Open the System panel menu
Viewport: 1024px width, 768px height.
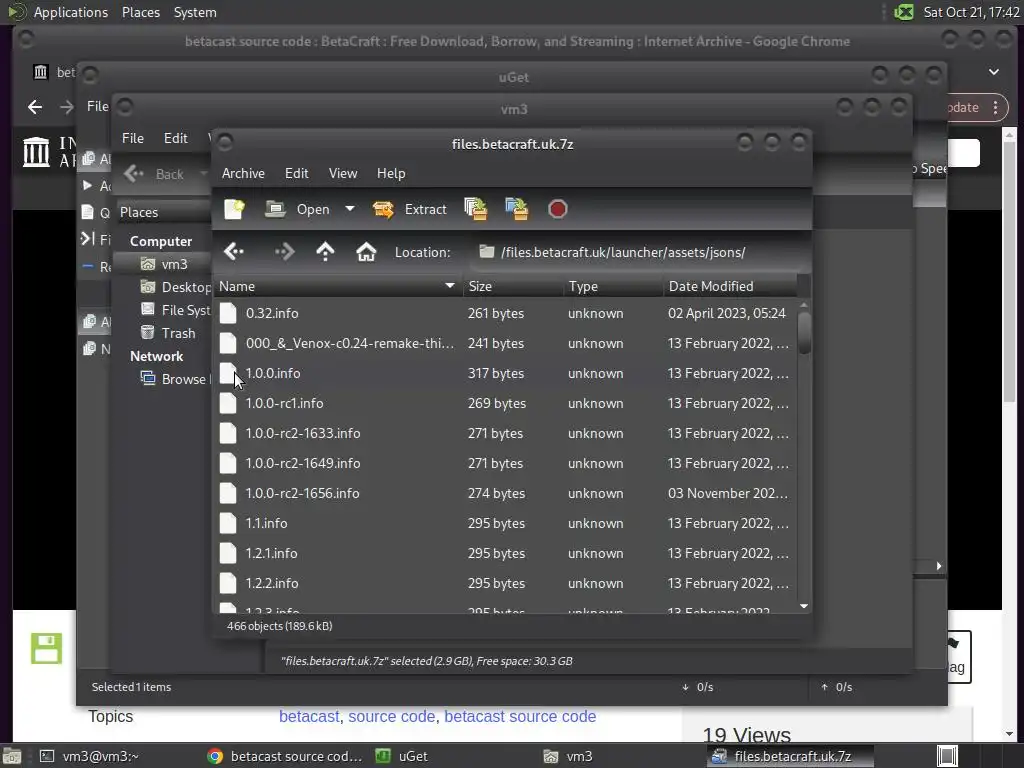coord(195,12)
